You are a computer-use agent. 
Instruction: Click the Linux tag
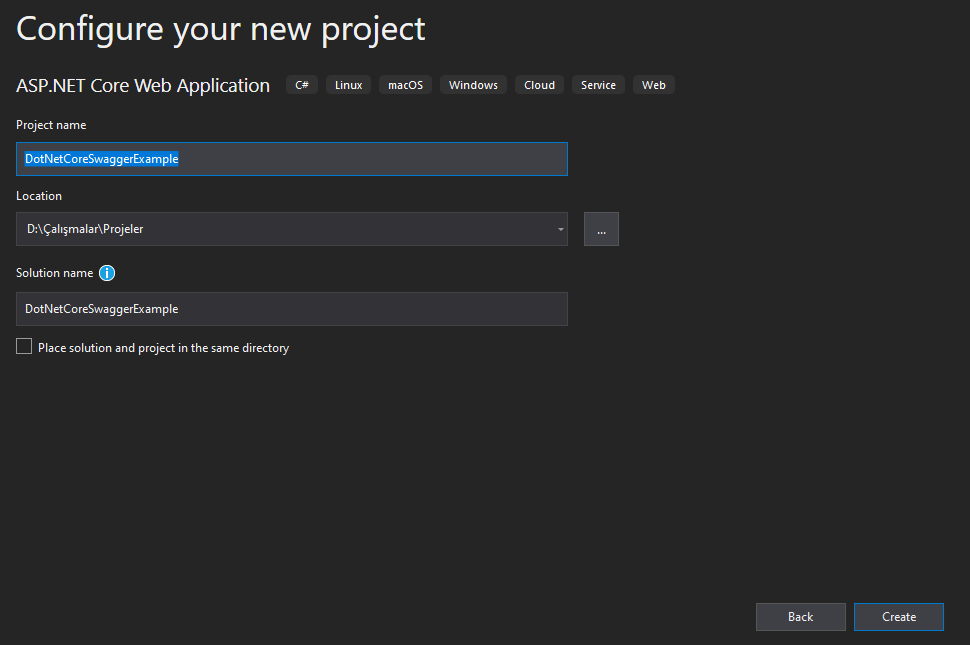pos(348,85)
